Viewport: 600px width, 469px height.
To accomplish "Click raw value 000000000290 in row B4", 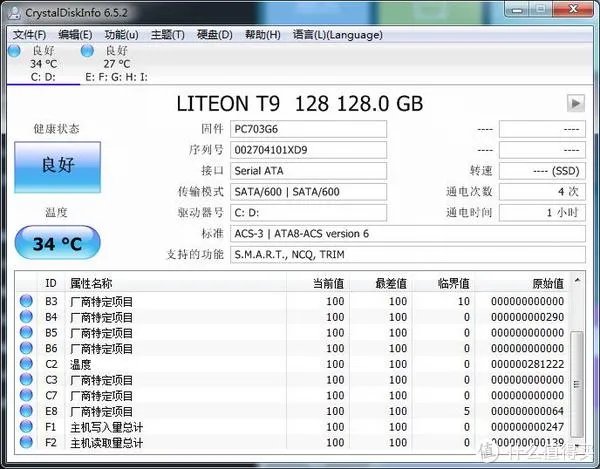I will pos(528,317).
